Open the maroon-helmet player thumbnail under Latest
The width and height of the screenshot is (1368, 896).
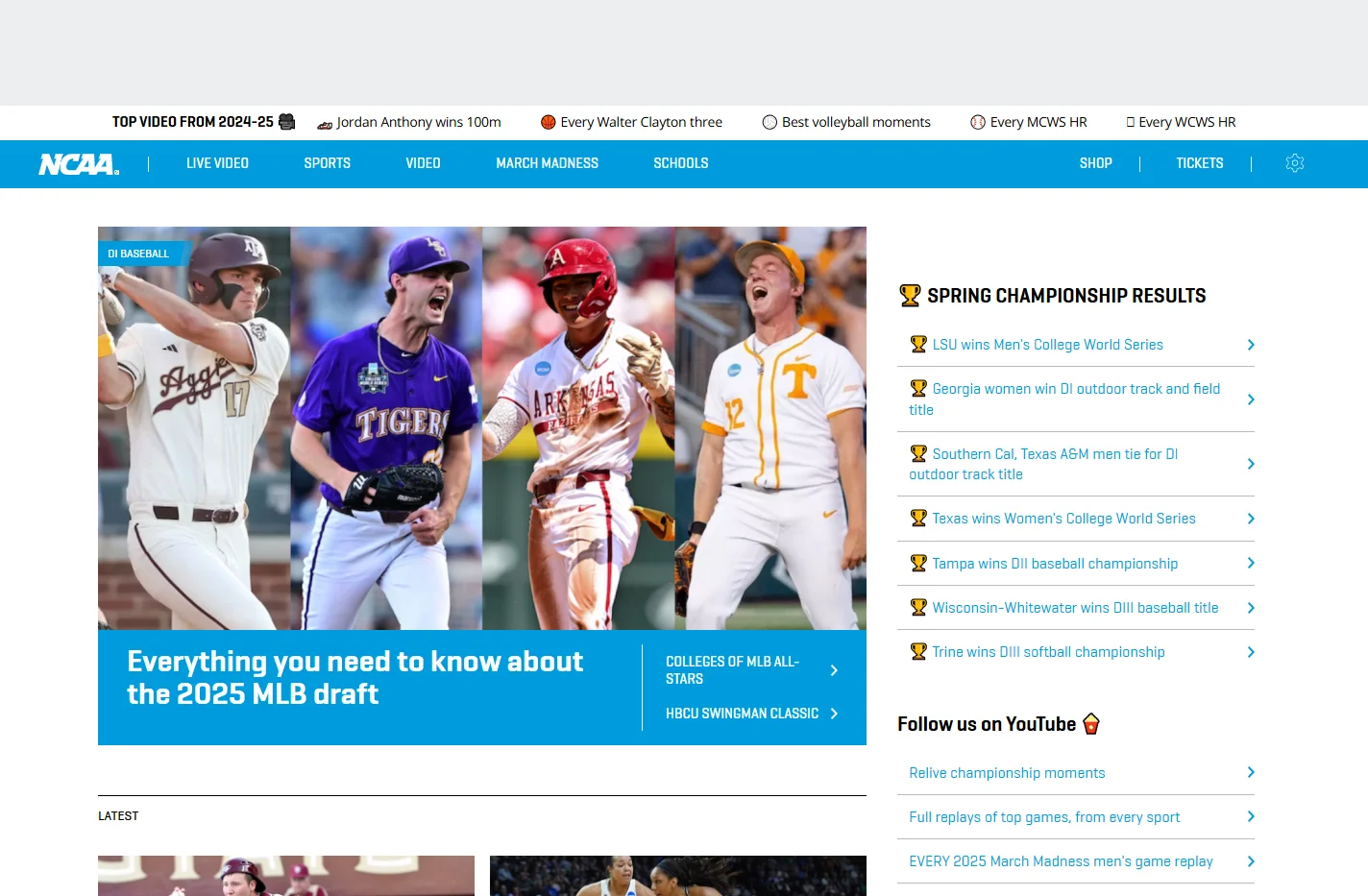point(286,876)
